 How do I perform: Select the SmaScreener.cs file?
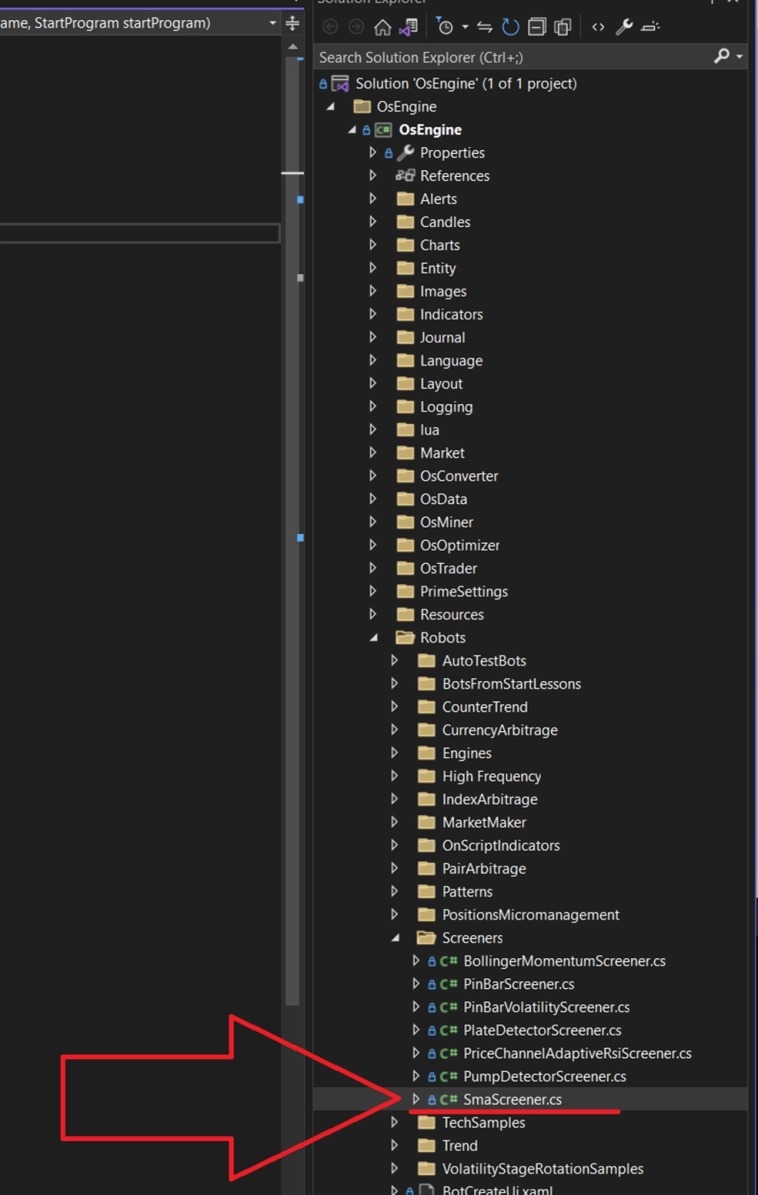[512, 1099]
